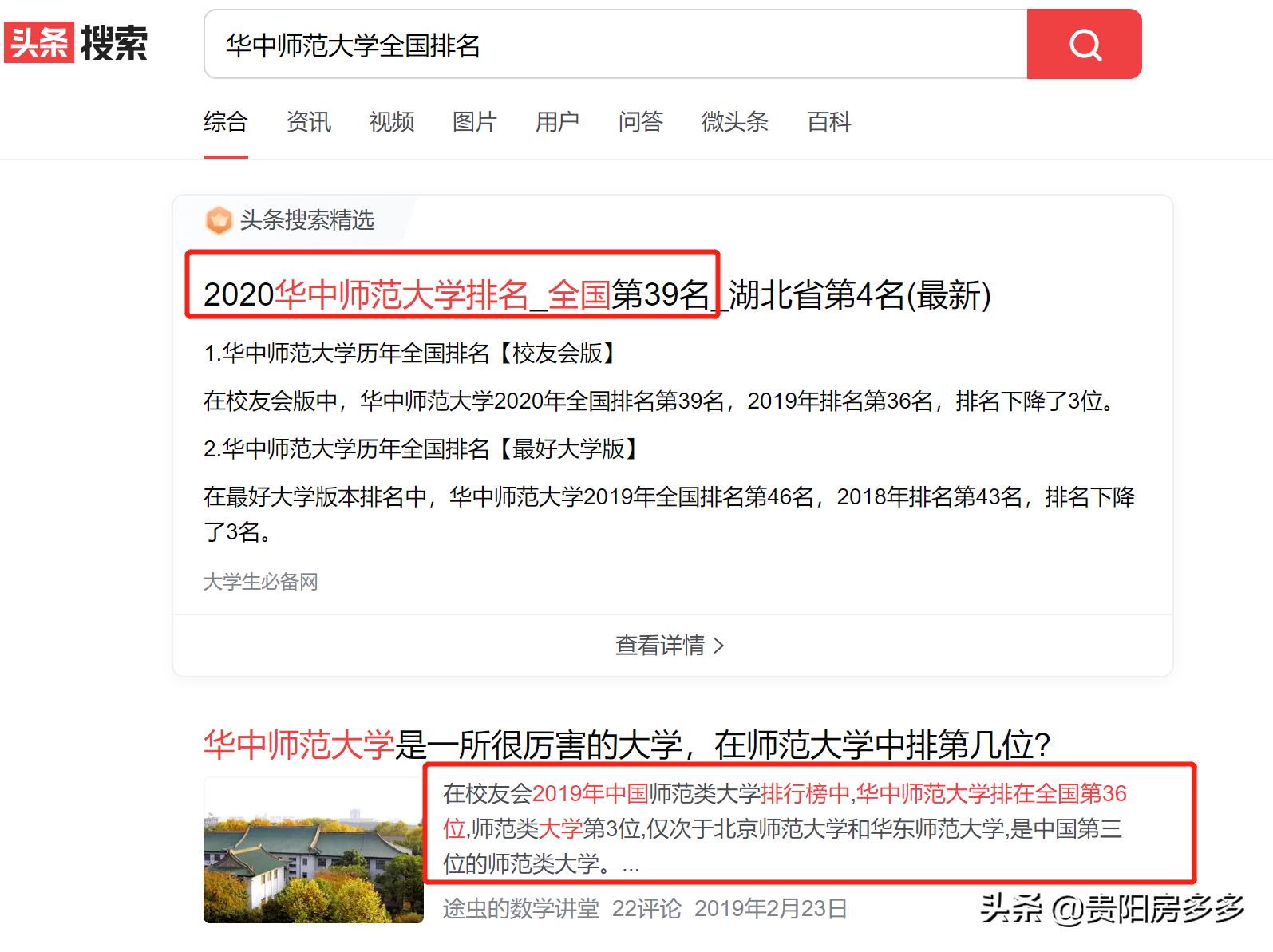Click the campus building thumbnail
Viewport: 1273px width, 952px height.
tap(314, 850)
